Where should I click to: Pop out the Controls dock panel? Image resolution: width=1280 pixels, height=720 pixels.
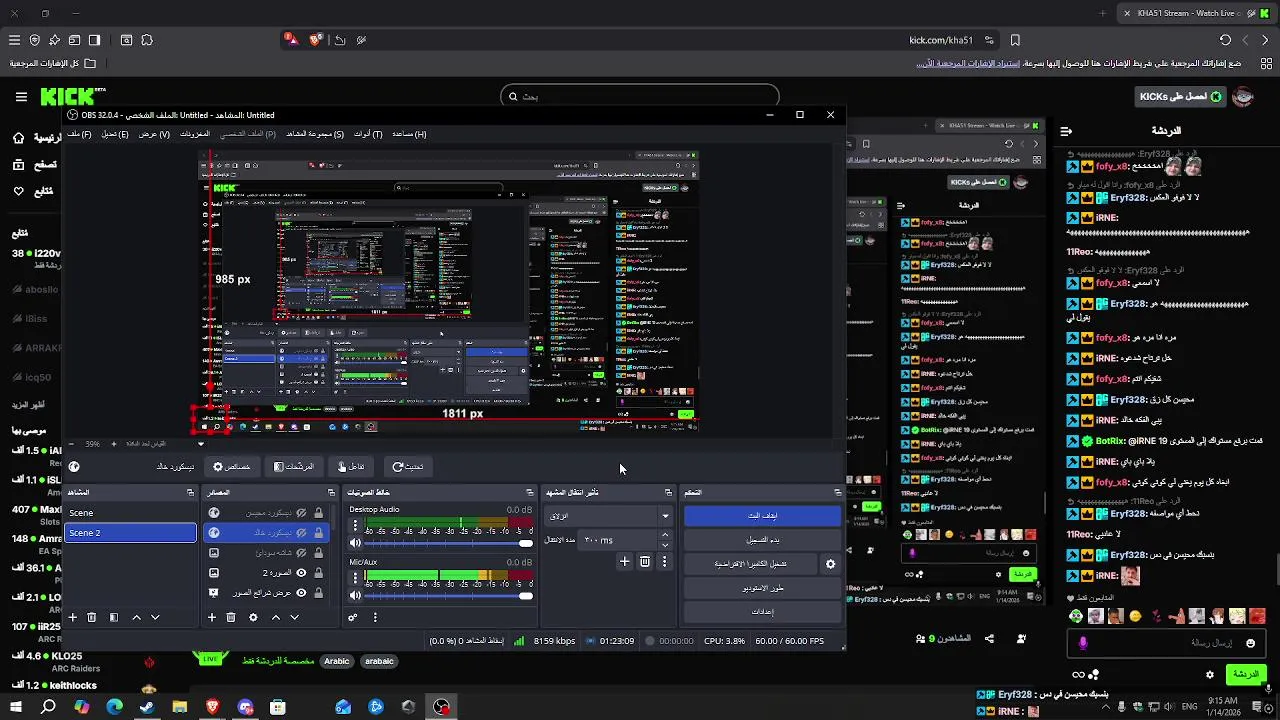click(838, 492)
